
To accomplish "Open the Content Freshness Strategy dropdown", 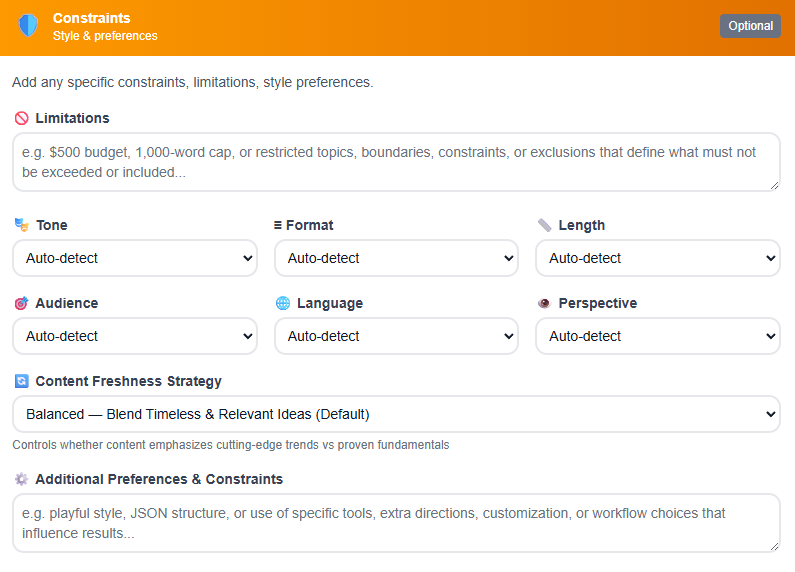I will coord(396,414).
